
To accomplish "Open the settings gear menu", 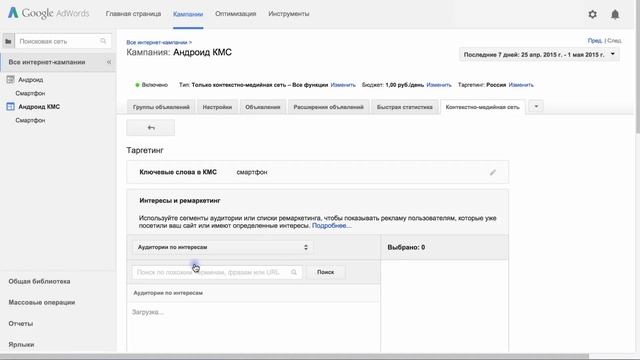I will 592,14.
